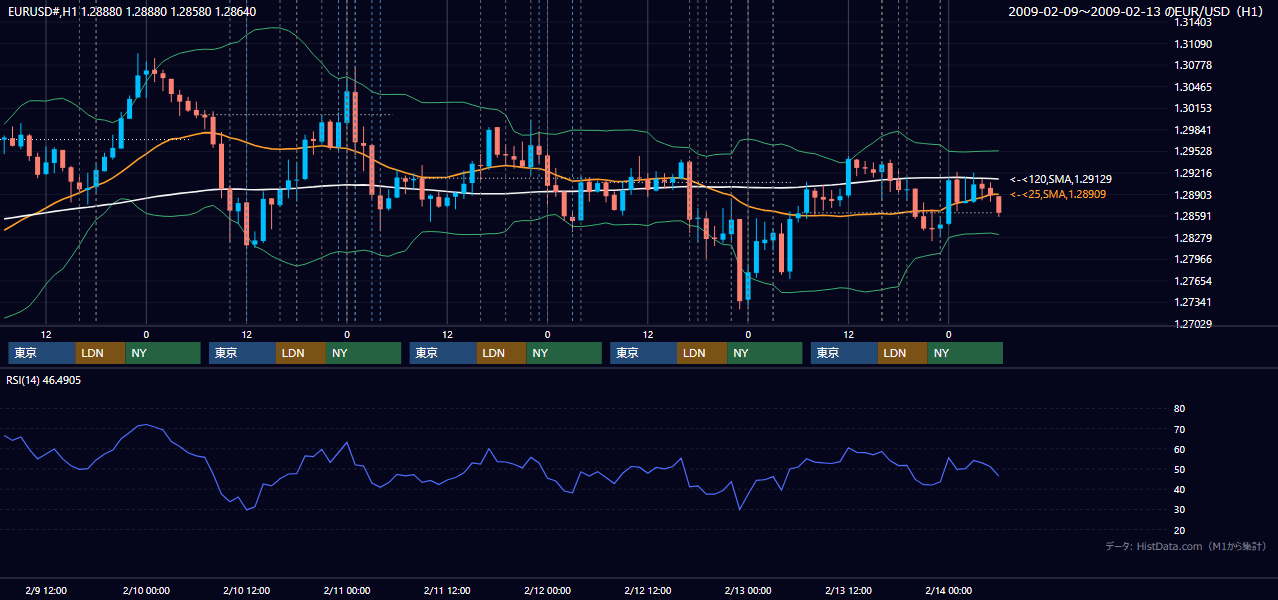Click time axis label 2/13 12:00
This screenshot has width=1278, height=600.
pos(848,590)
